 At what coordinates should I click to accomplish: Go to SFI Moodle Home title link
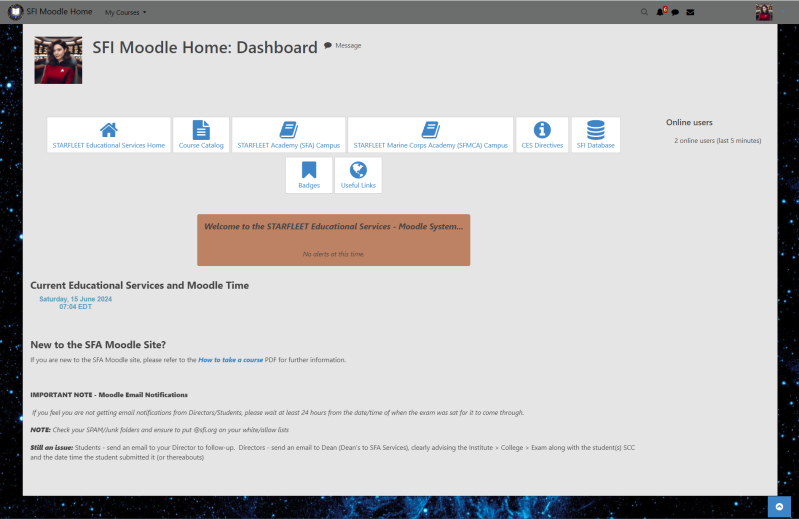(59, 11)
